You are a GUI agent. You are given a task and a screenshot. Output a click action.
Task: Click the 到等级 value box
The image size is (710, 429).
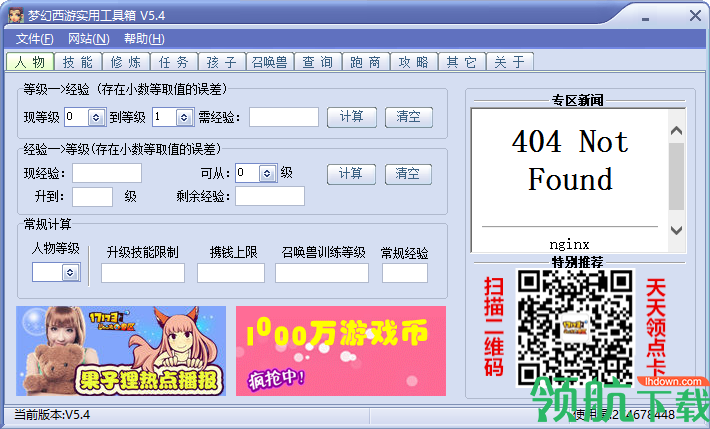point(164,117)
